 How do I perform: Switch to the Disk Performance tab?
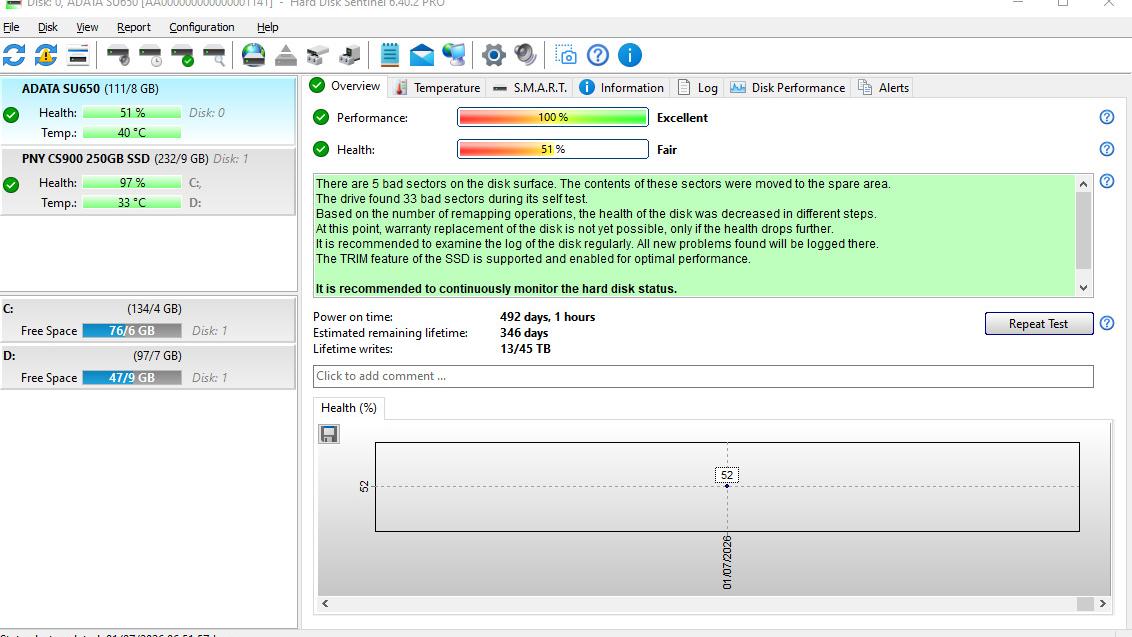[787, 87]
